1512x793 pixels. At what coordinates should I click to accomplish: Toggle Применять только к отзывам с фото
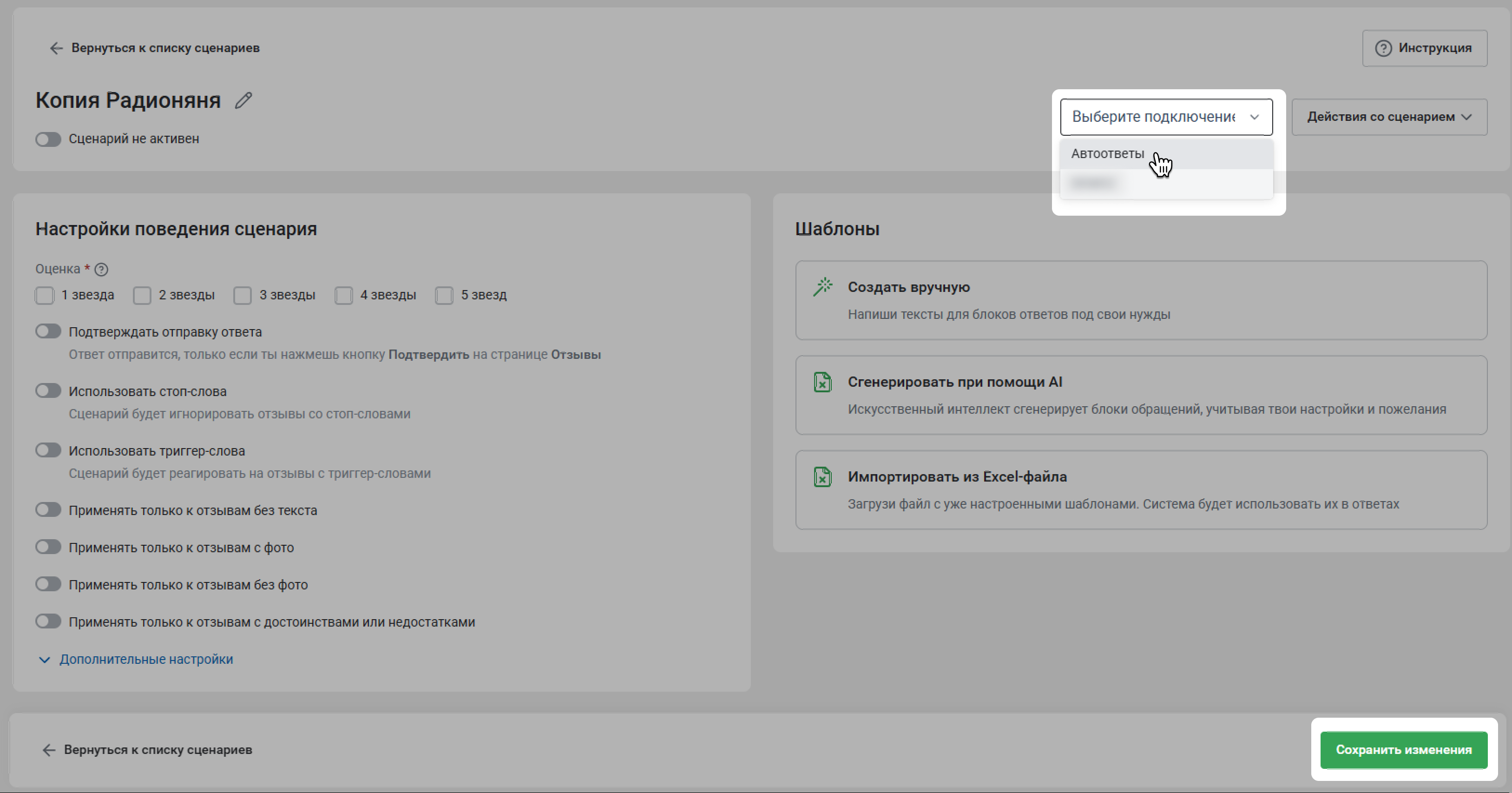(48, 547)
